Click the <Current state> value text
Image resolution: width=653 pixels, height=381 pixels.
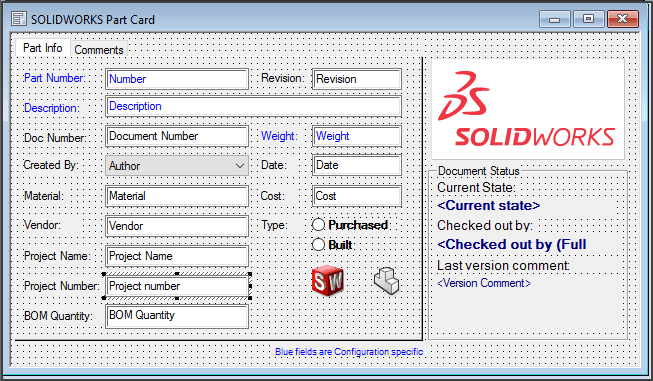pos(489,205)
